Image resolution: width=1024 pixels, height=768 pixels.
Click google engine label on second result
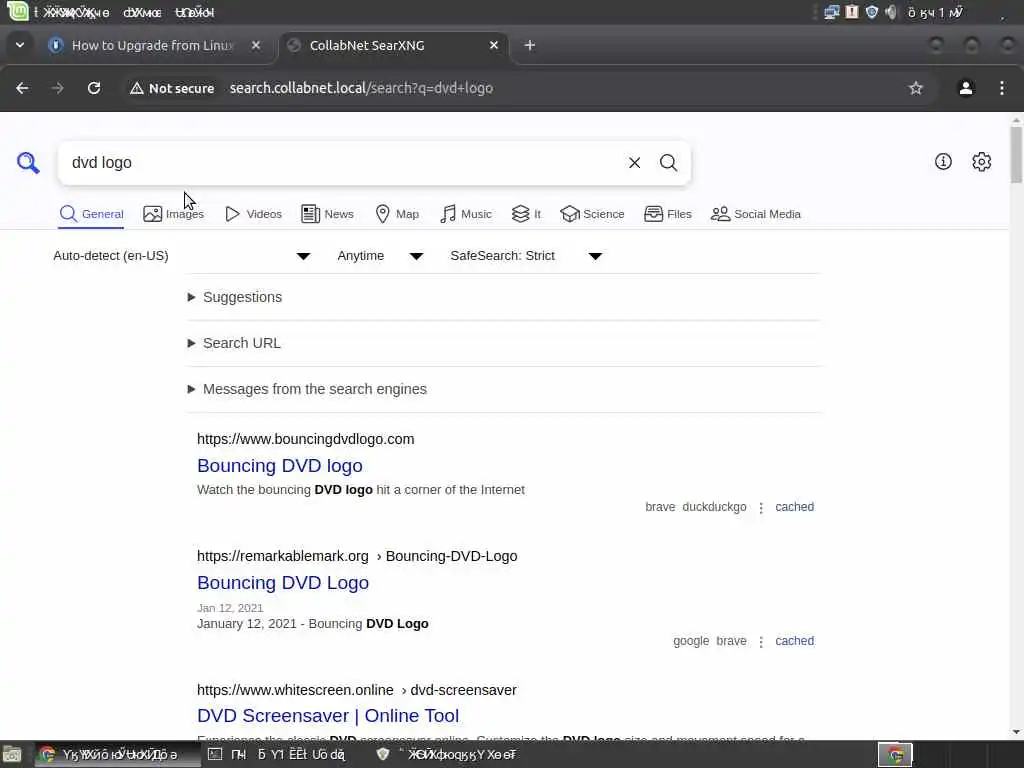click(691, 641)
